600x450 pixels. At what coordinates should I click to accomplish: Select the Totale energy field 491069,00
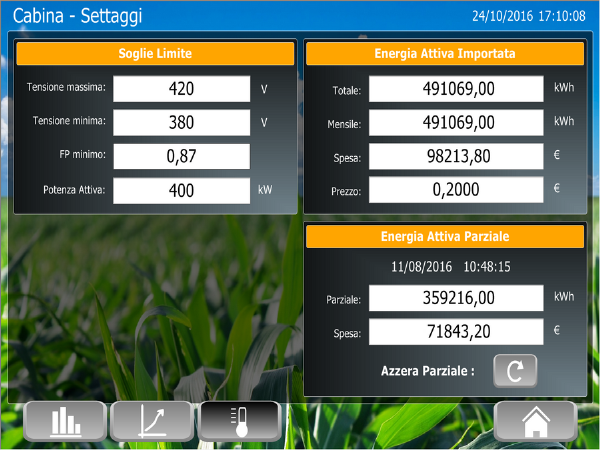pos(456,89)
